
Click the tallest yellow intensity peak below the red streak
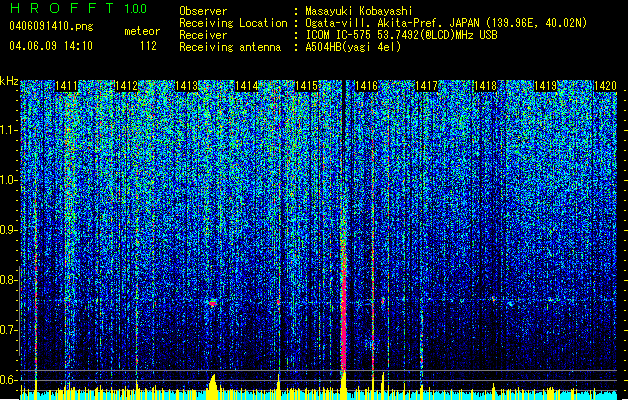pyautogui.click(x=343, y=385)
